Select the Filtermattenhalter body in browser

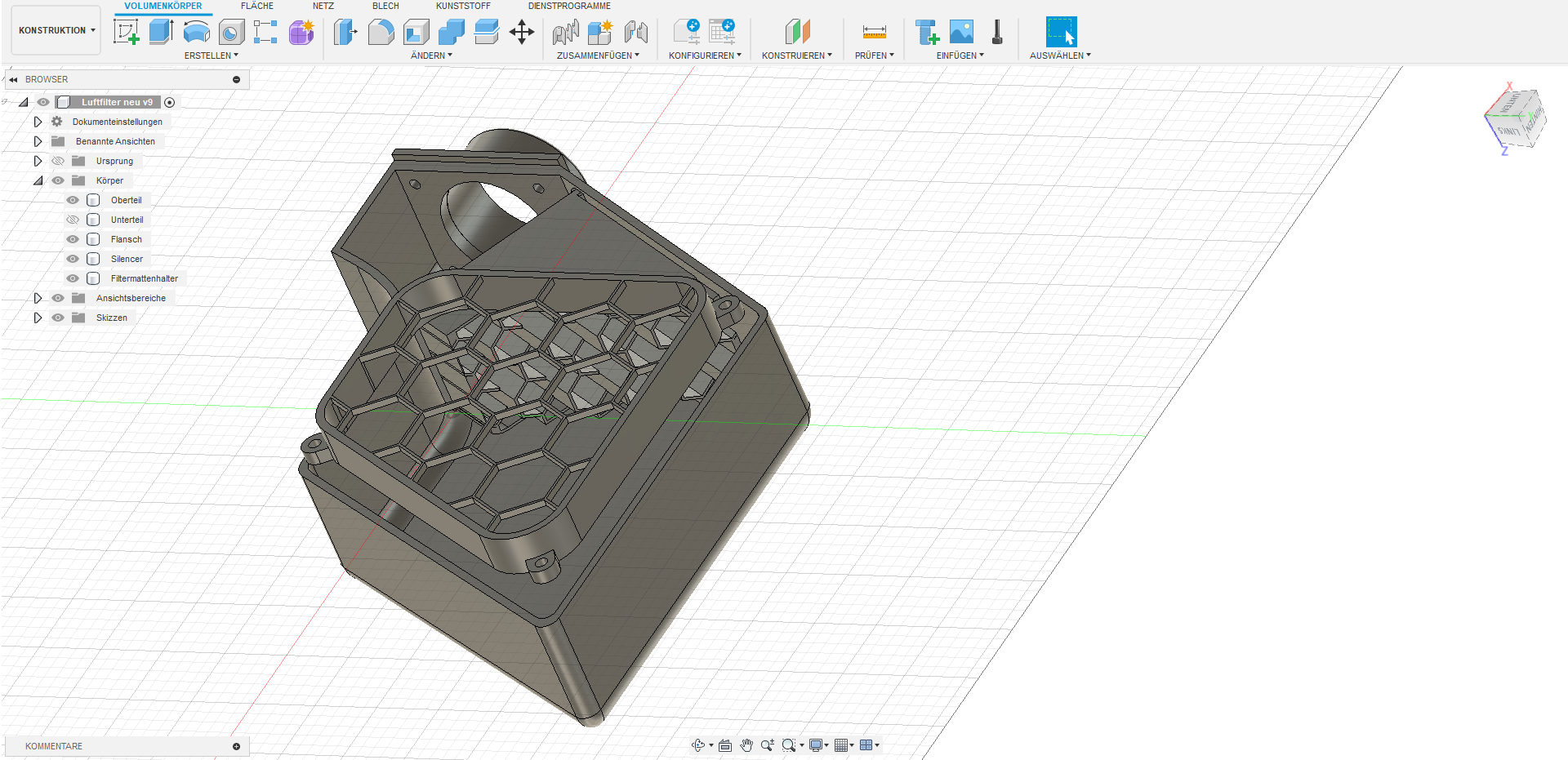(144, 278)
